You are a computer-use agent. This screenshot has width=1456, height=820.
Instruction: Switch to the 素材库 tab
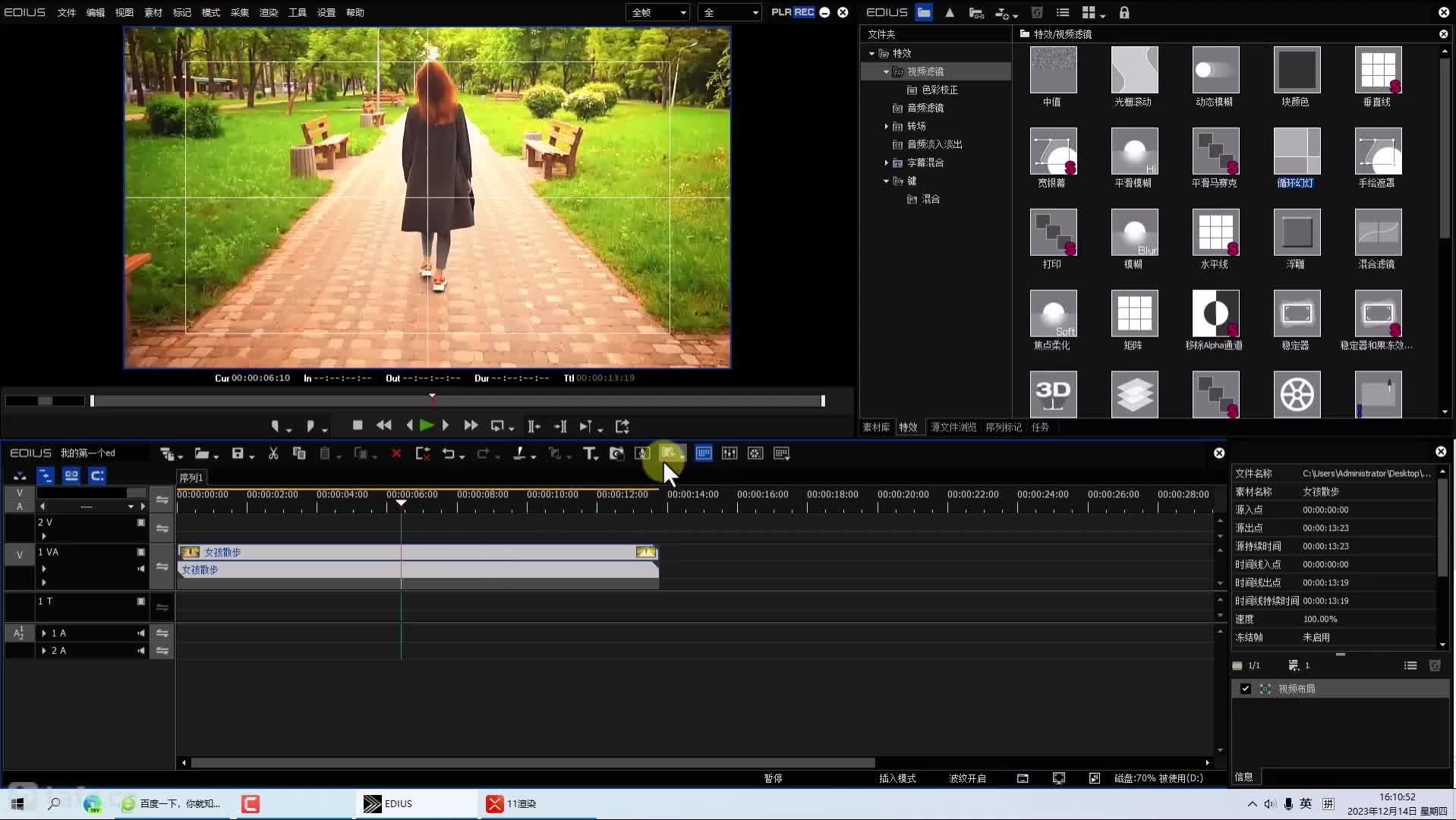[876, 427]
